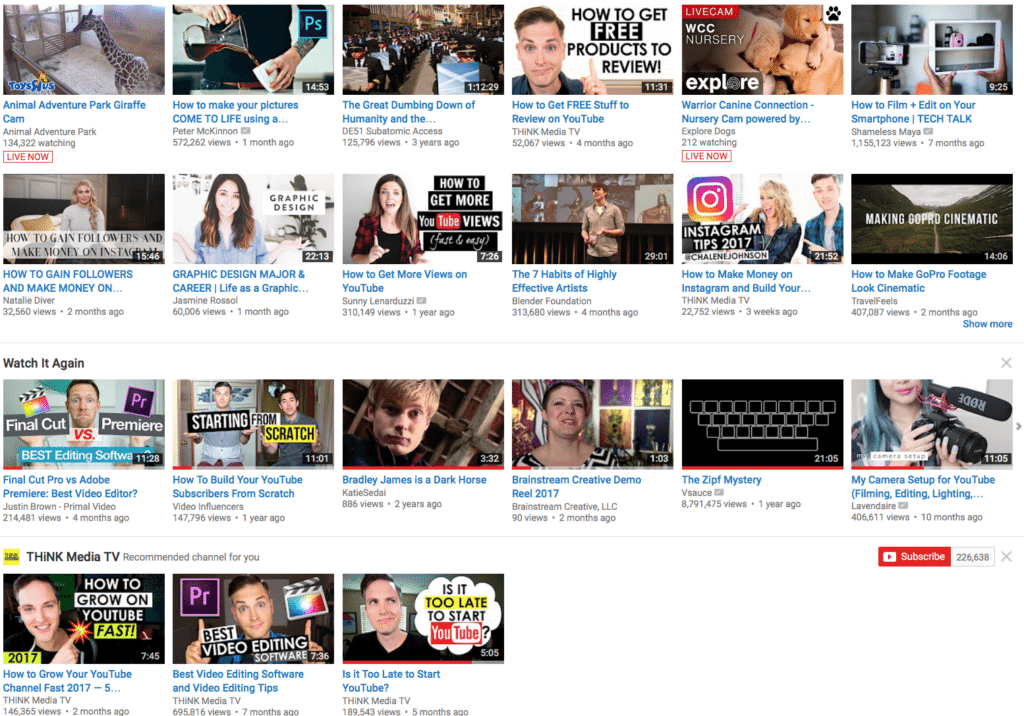Go to DE51 Subatomic Access channel

(392, 131)
